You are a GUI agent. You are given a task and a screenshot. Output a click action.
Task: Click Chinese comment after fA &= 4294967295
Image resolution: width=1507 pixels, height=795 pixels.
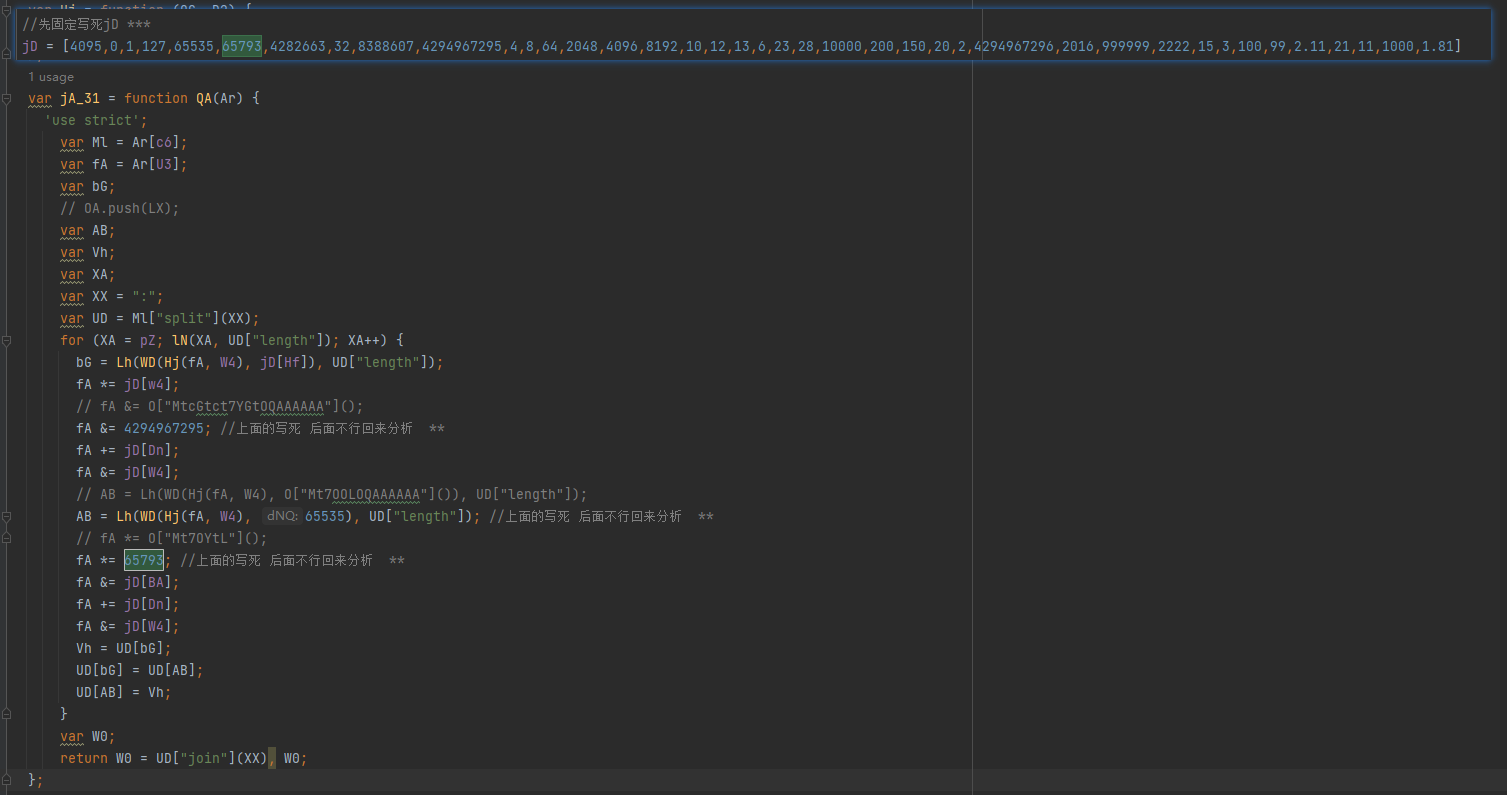pyautogui.click(x=332, y=428)
